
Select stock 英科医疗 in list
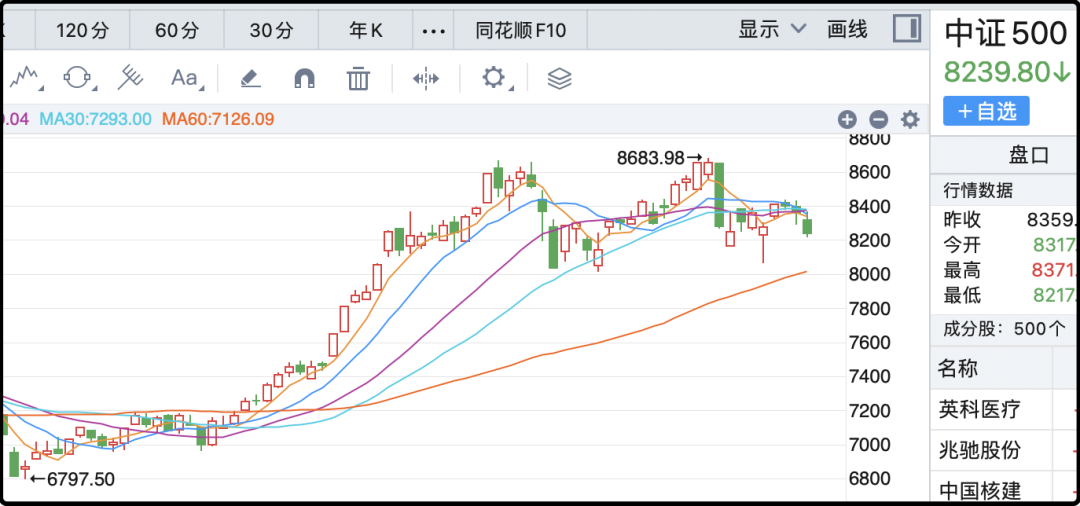979,410
